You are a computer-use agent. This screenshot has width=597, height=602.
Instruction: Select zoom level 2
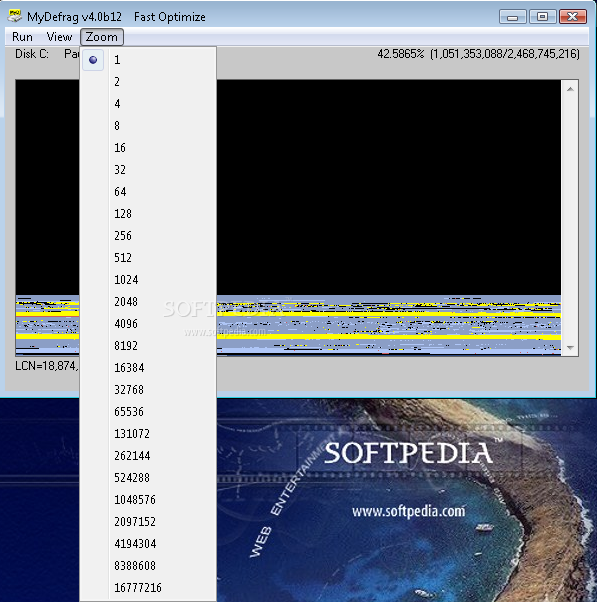pos(148,82)
